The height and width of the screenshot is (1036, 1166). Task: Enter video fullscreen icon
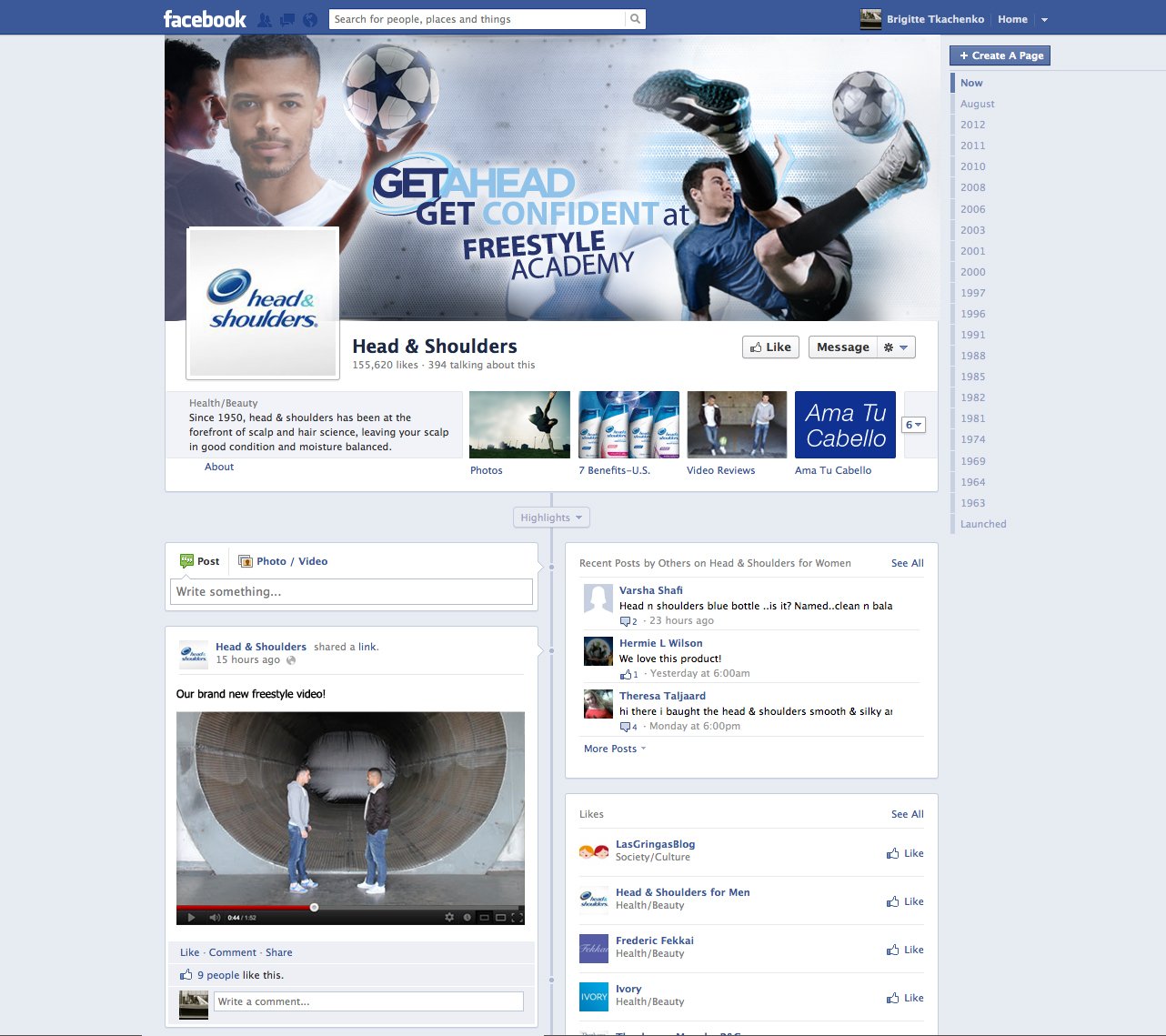[x=518, y=918]
